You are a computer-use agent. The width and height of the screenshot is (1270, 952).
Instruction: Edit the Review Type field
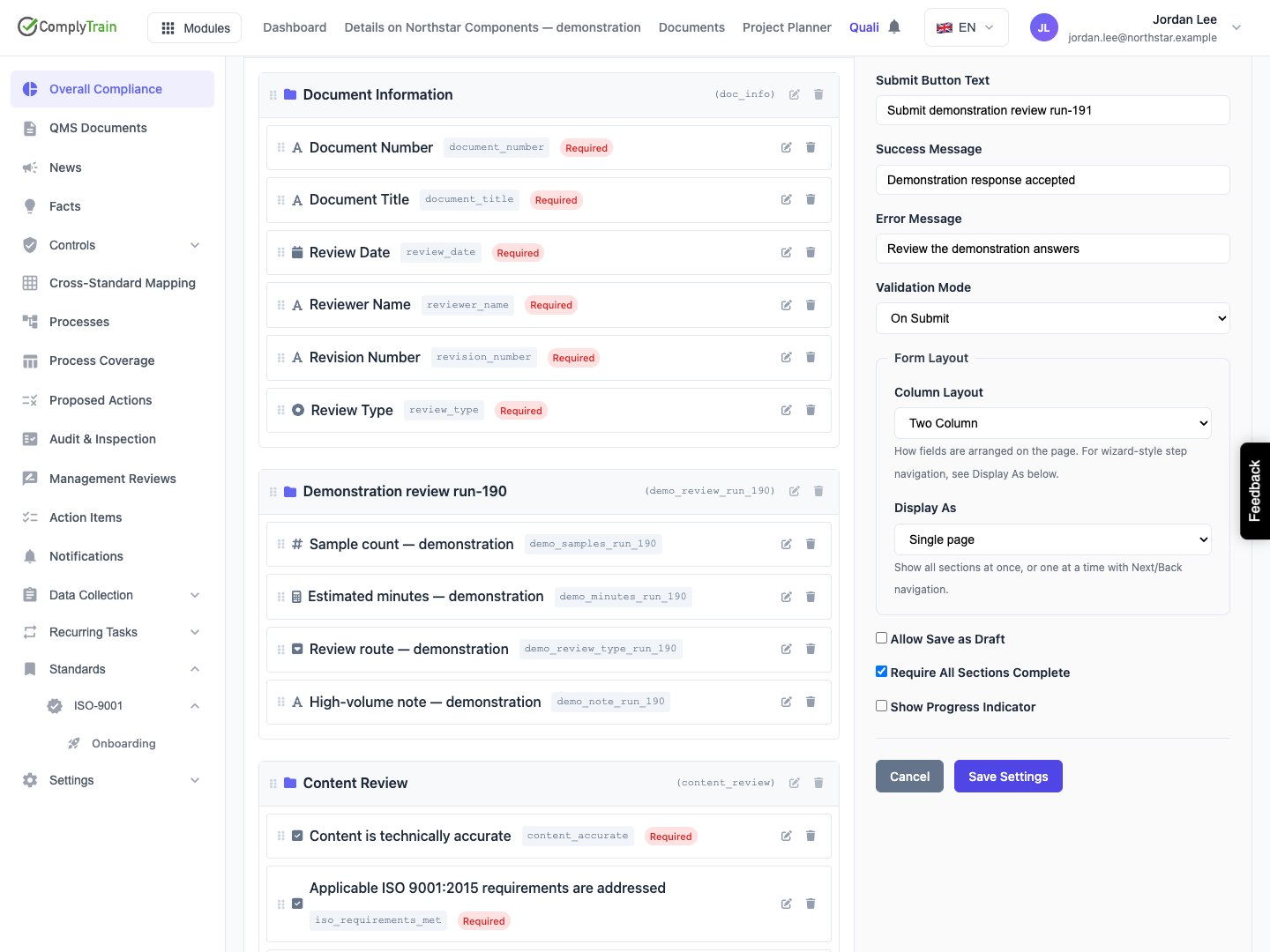tap(786, 410)
